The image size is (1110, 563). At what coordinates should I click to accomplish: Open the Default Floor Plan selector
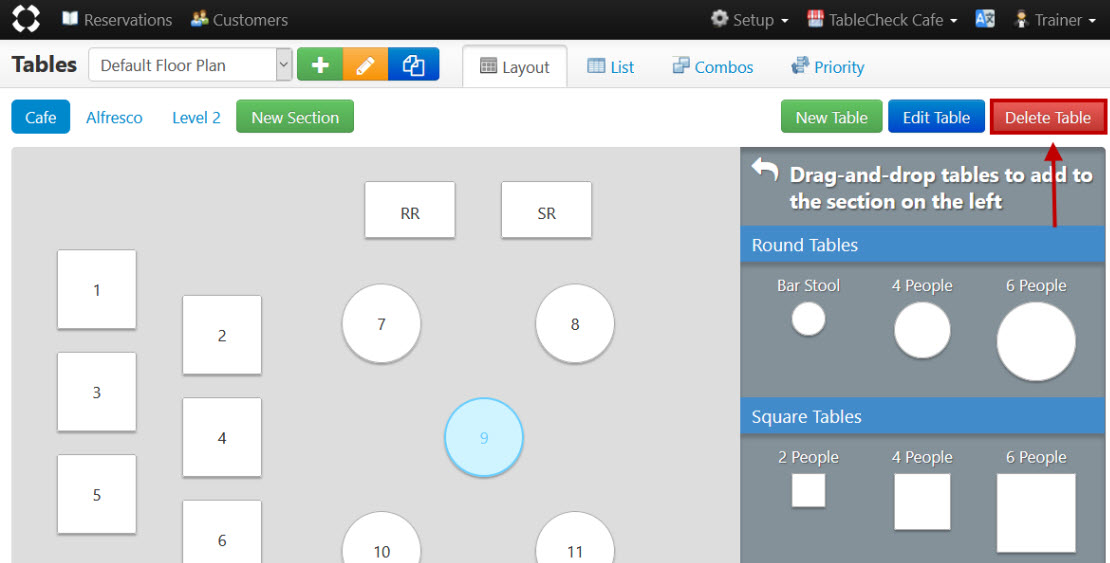tap(190, 65)
